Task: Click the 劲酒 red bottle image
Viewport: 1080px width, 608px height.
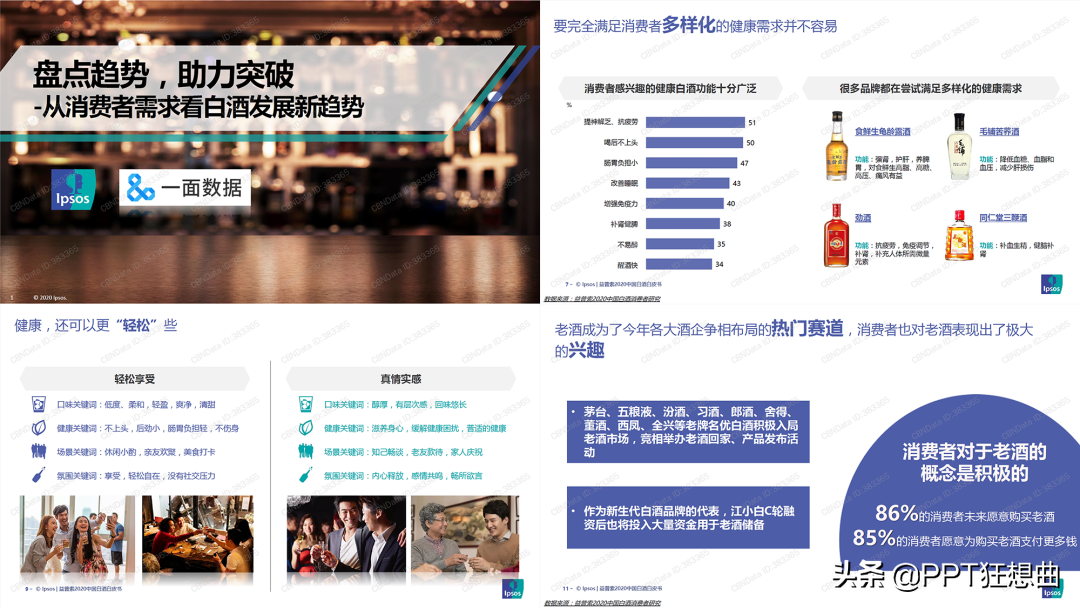Action: [x=836, y=235]
